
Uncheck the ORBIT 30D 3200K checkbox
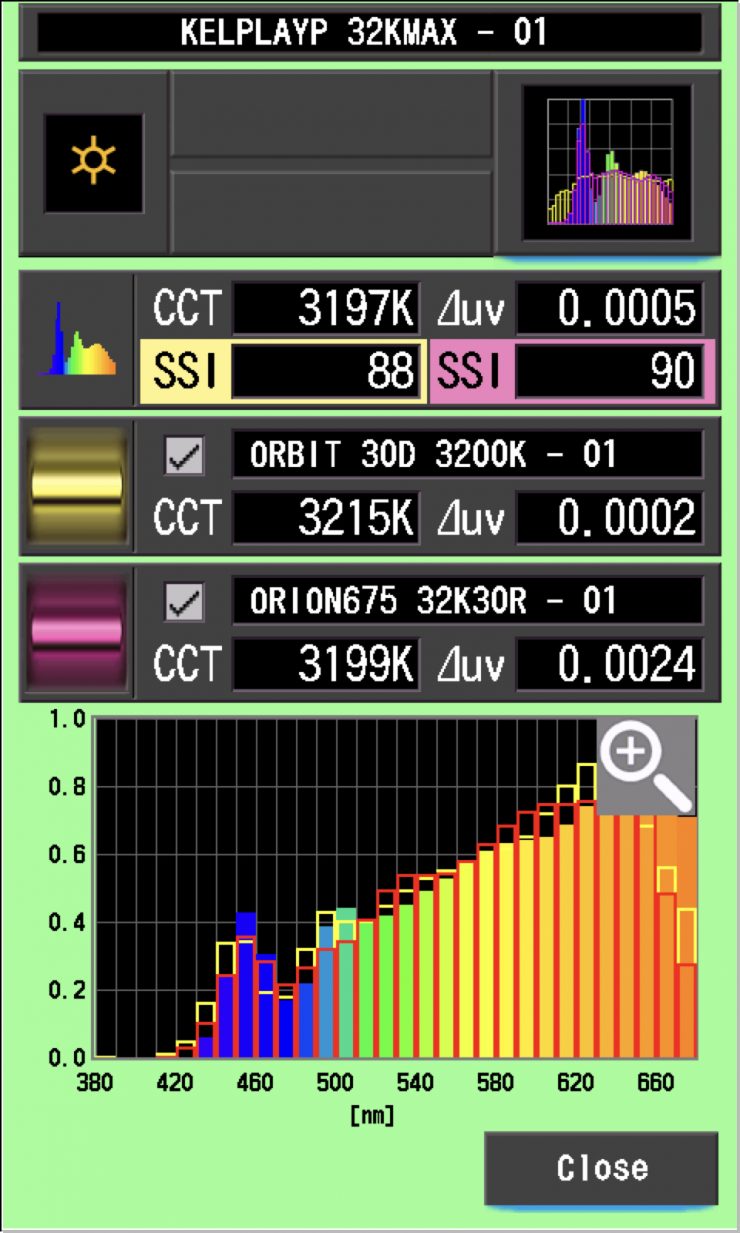pyautogui.click(x=184, y=457)
